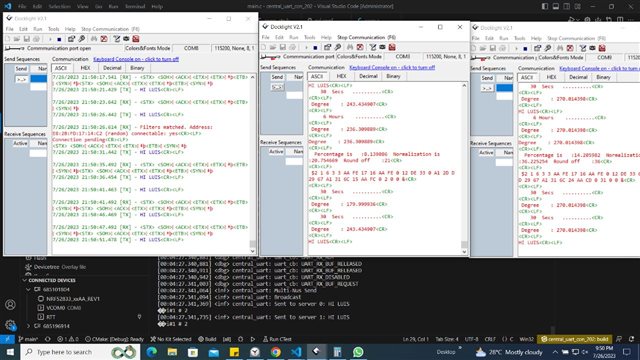Click New Project icon in left Docklight window
Viewport: 640px width, 360px height.
click(7, 39)
